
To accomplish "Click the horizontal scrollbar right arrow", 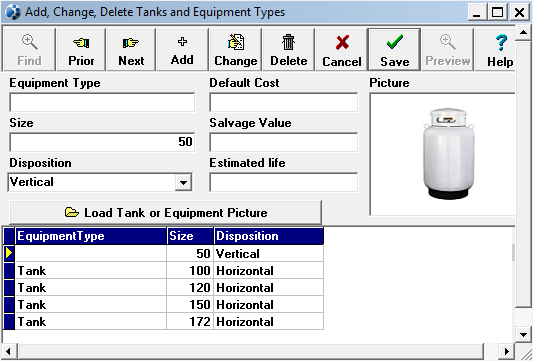I will (507, 351).
